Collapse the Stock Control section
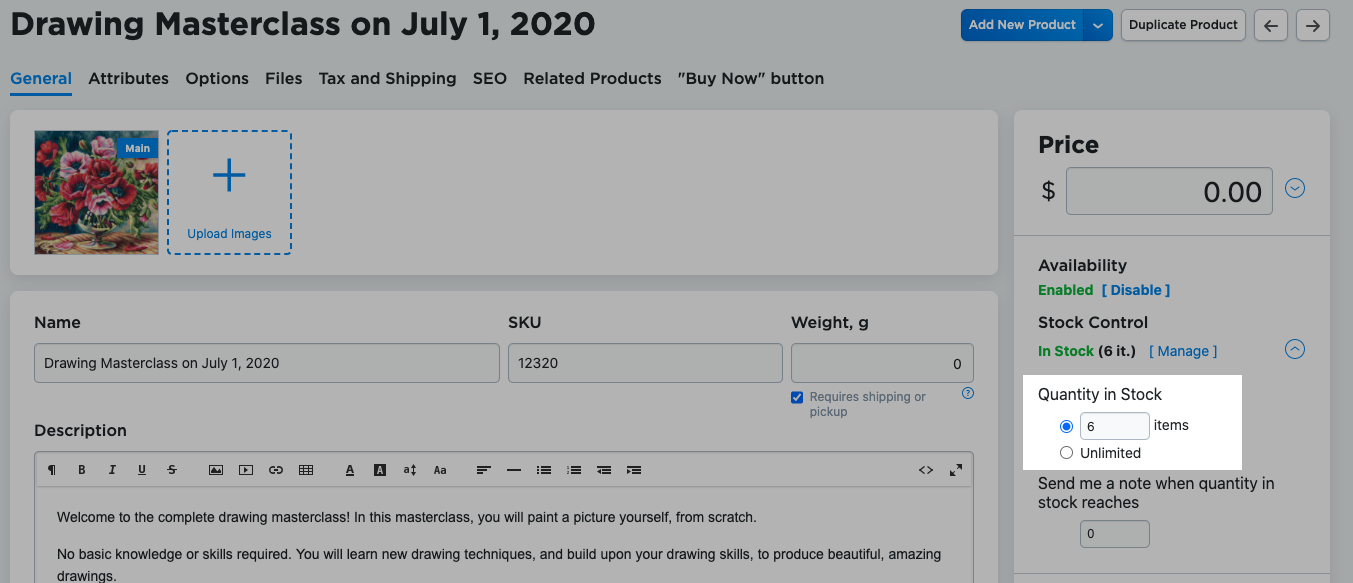The width and height of the screenshot is (1353, 583). click(x=1295, y=349)
